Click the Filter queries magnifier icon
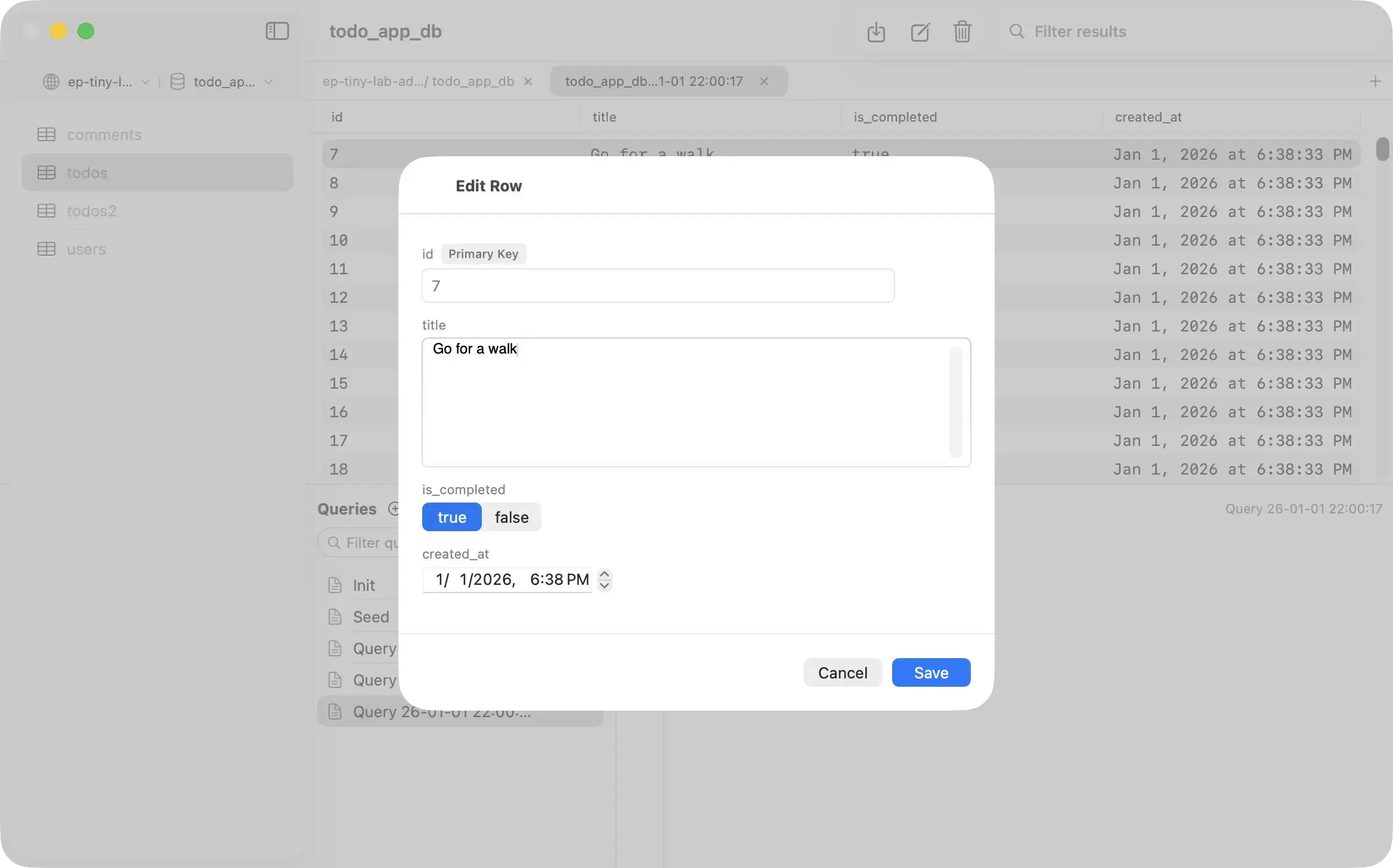 tap(334, 543)
